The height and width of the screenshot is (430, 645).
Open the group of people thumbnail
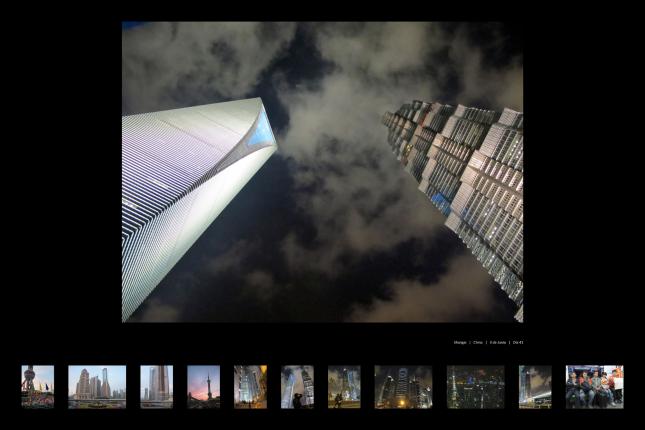[x=594, y=386]
